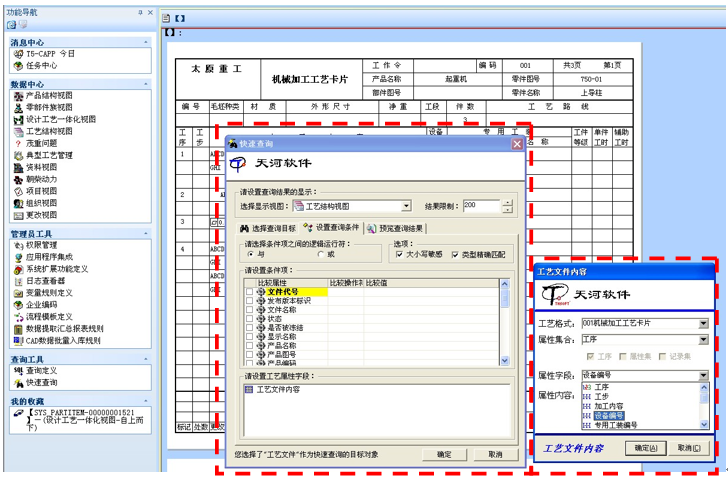Open 快速查询 under query tools
This screenshot has height=479, width=728.
(x=35, y=383)
